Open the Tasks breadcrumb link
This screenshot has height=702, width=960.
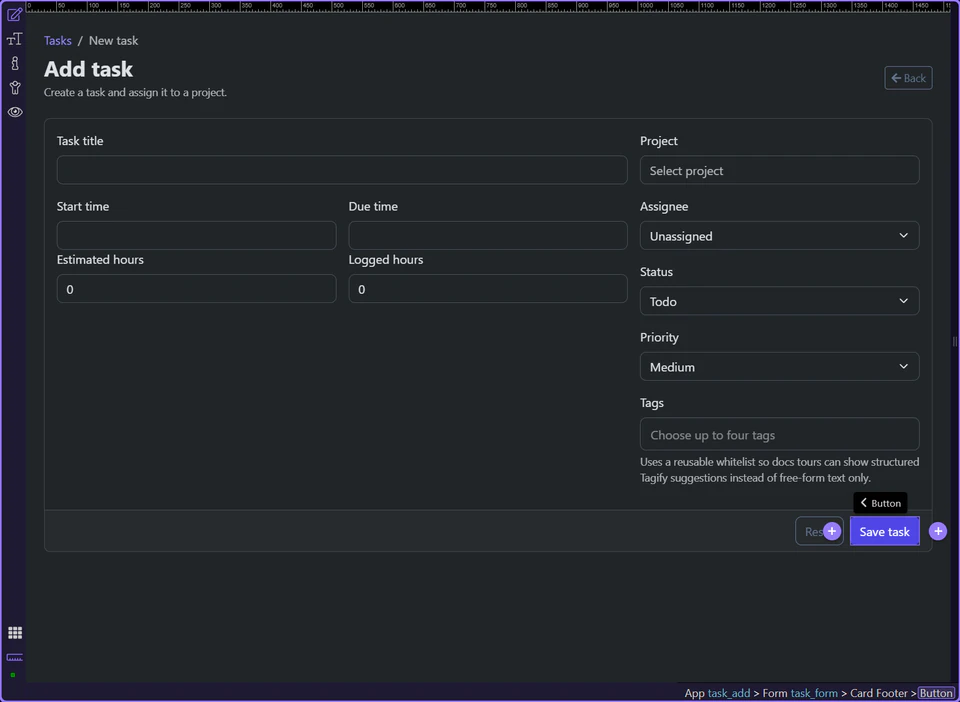57,40
